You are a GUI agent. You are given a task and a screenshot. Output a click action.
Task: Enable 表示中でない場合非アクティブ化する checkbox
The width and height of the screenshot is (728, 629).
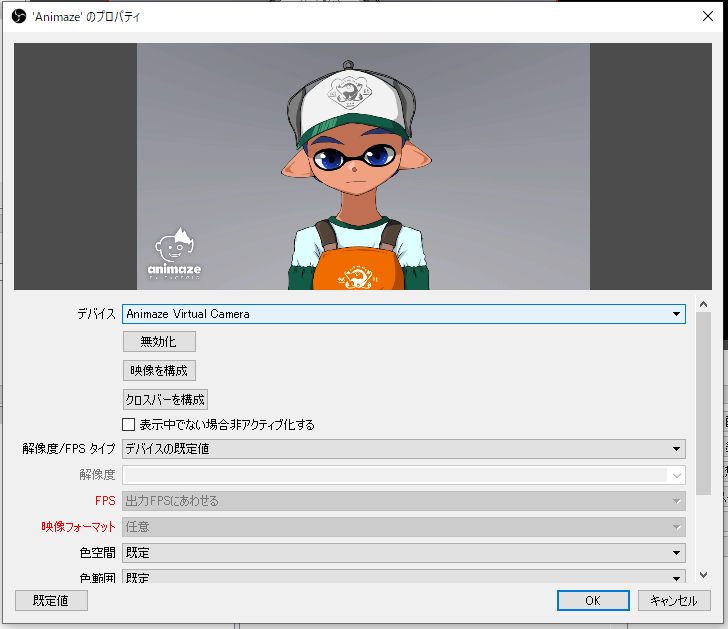[x=129, y=425]
